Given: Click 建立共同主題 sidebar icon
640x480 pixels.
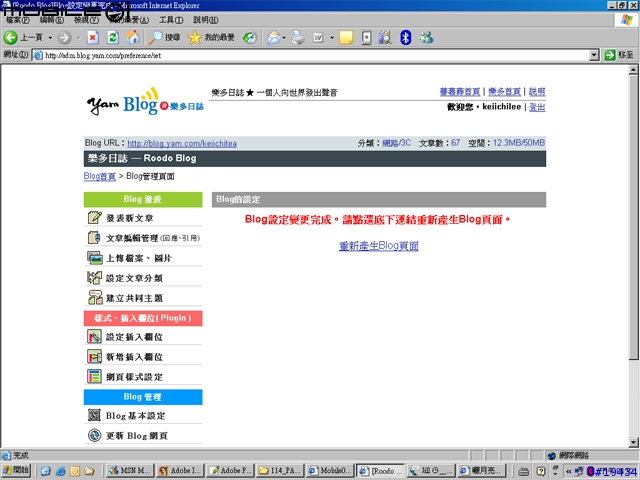Looking at the screenshot, I should coord(95,298).
